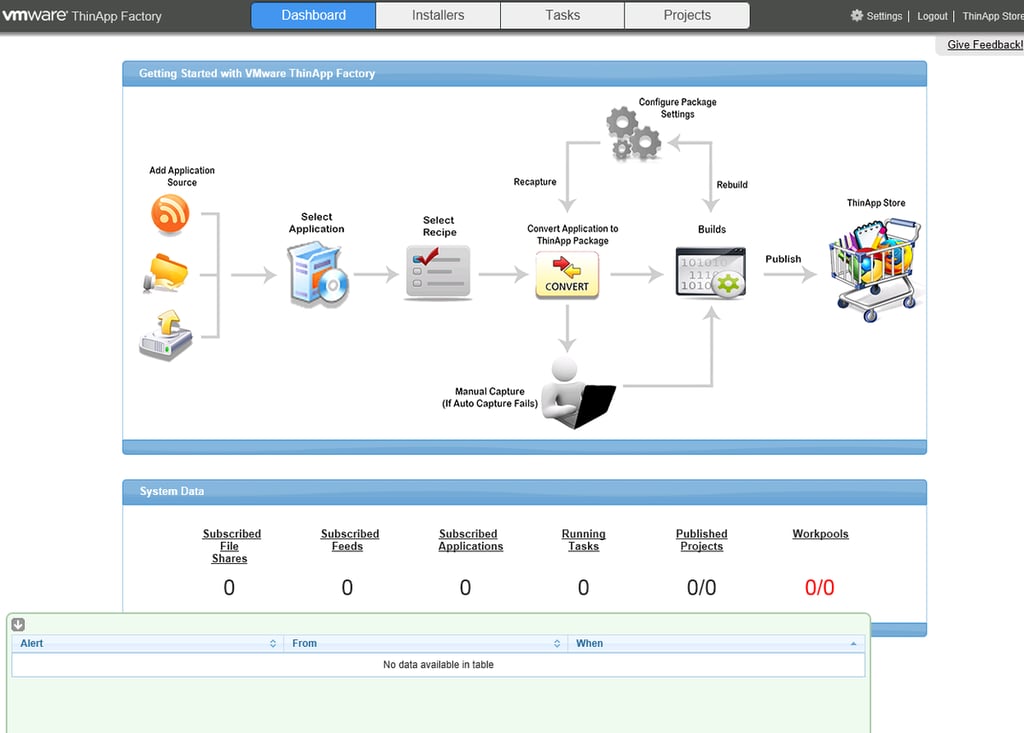
Task: Open the Settings link
Action: click(x=884, y=16)
